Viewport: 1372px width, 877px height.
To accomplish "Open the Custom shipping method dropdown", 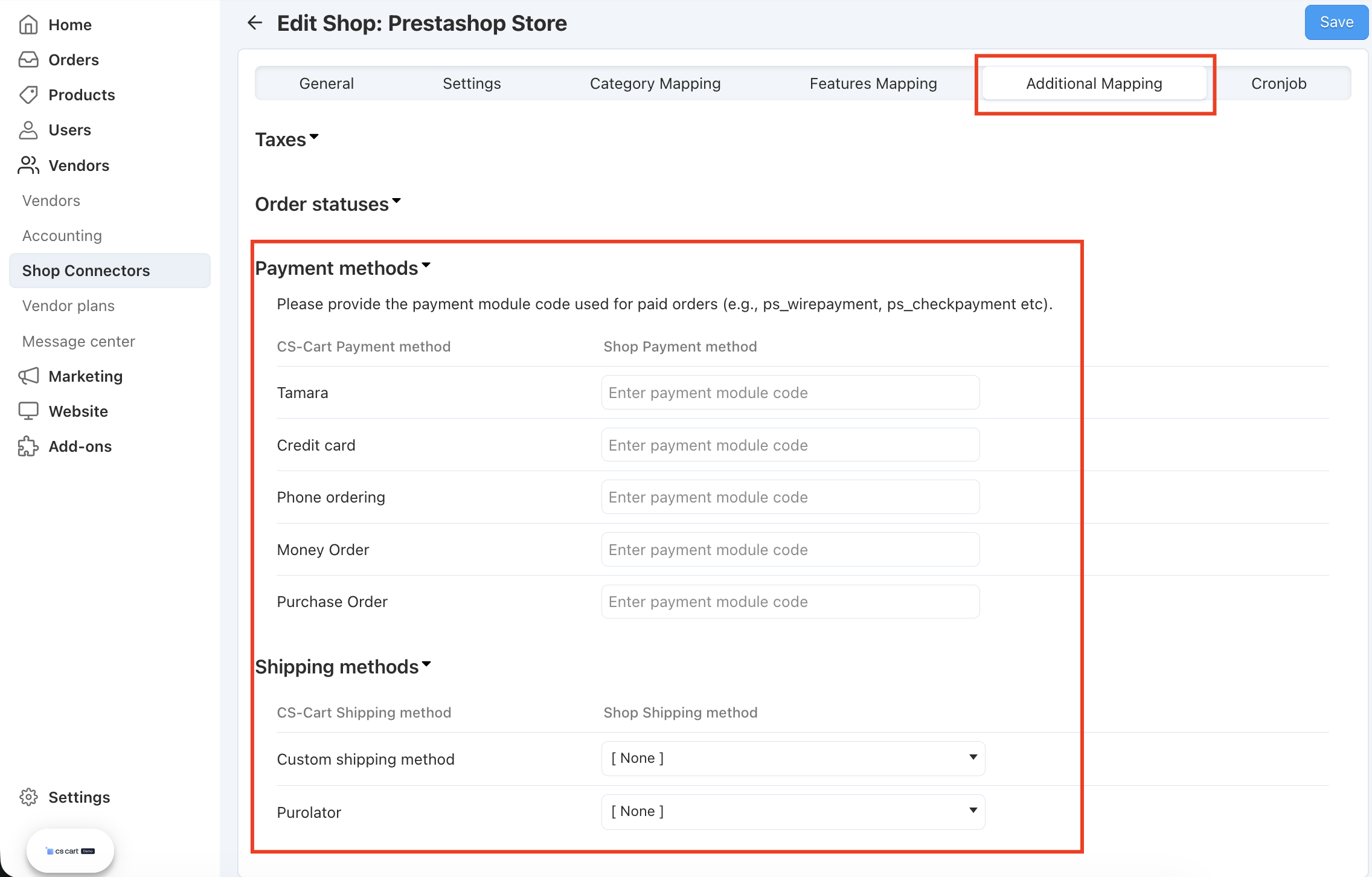I will click(793, 759).
